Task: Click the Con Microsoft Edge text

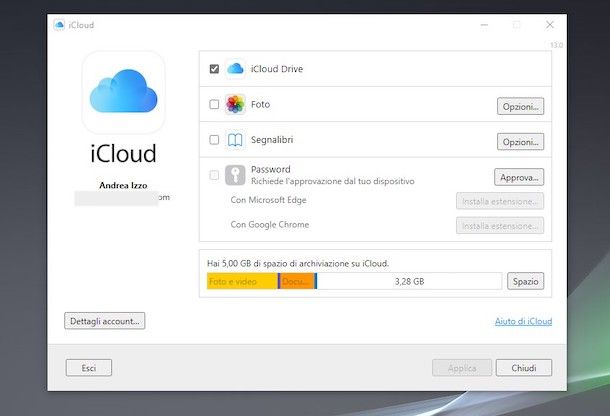Action: (x=268, y=200)
